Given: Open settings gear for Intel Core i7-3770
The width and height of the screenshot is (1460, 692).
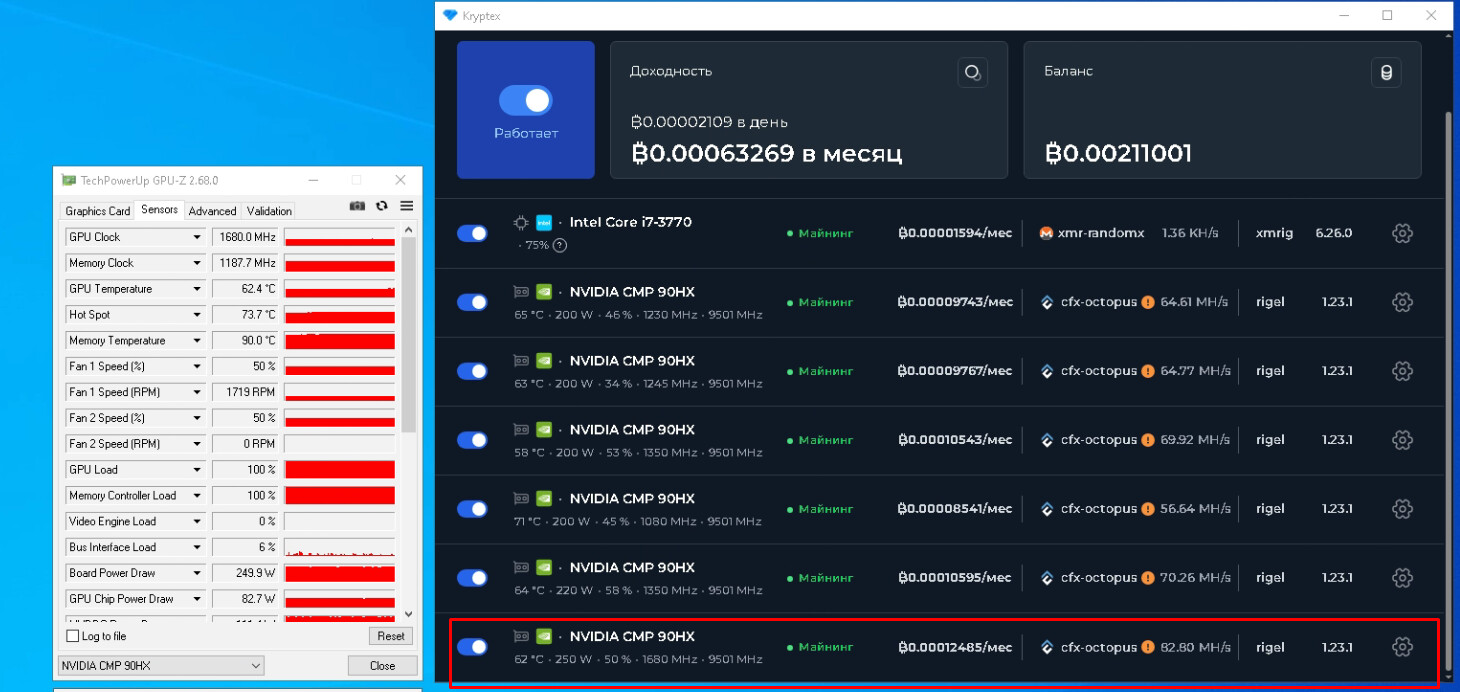Looking at the screenshot, I should click(x=1402, y=233).
